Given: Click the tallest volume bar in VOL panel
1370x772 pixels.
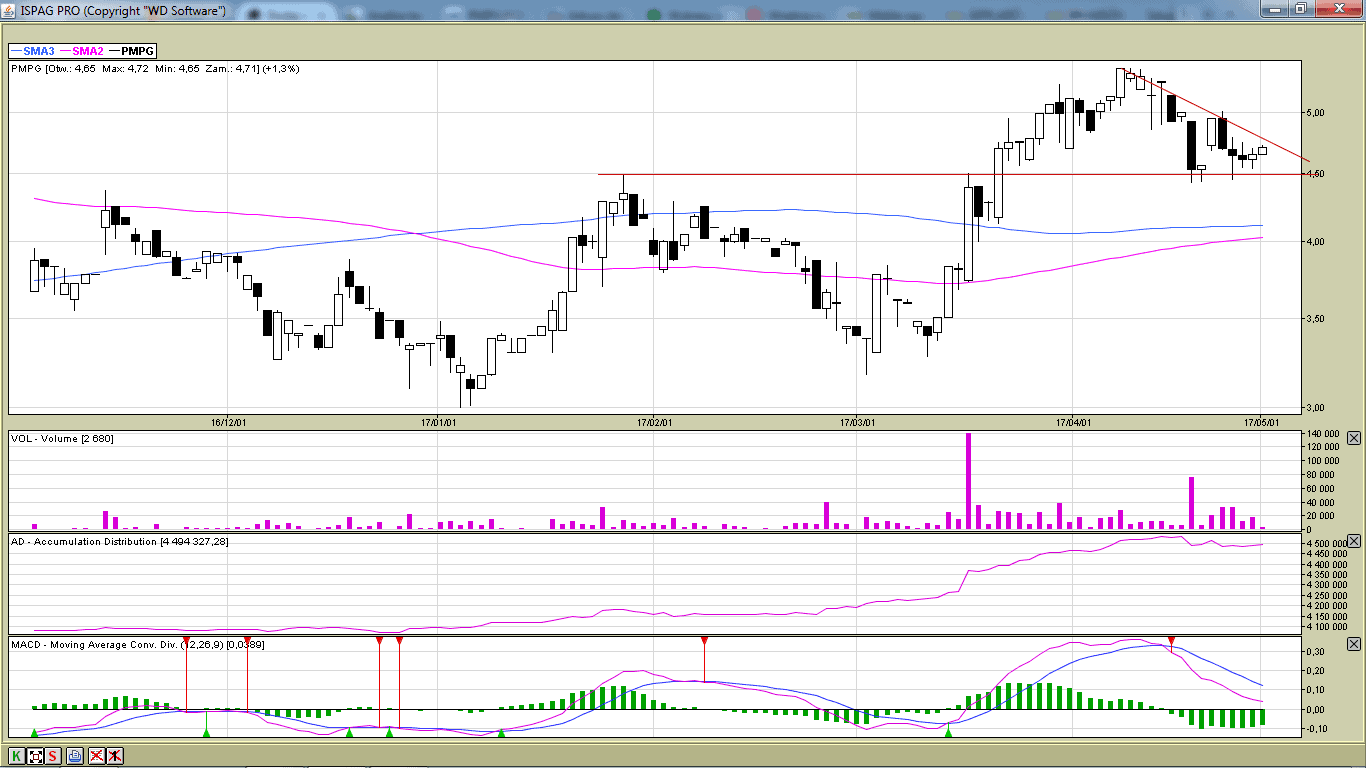Looking at the screenshot, I should [968, 480].
